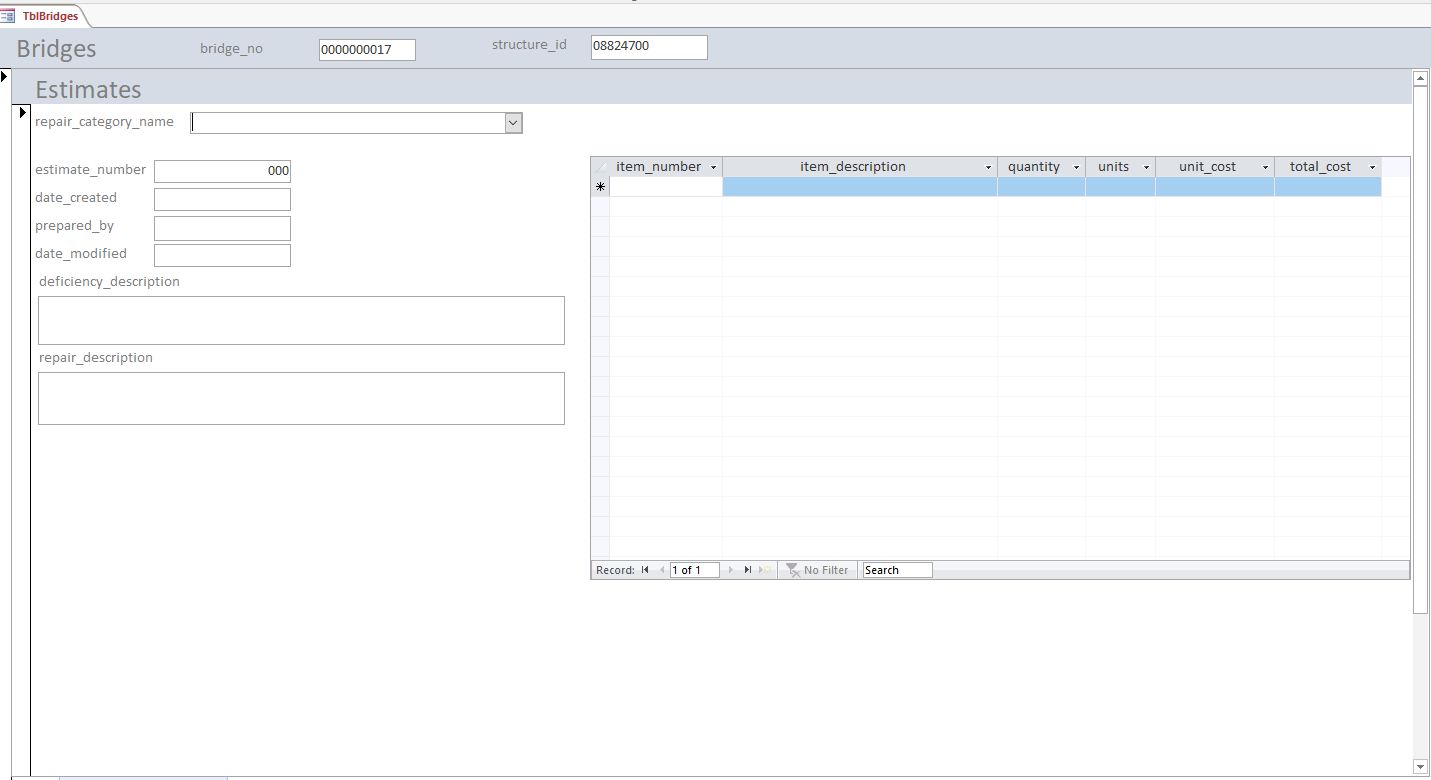
Task: Click the unit_cost column header text
Action: pyautogui.click(x=1208, y=167)
